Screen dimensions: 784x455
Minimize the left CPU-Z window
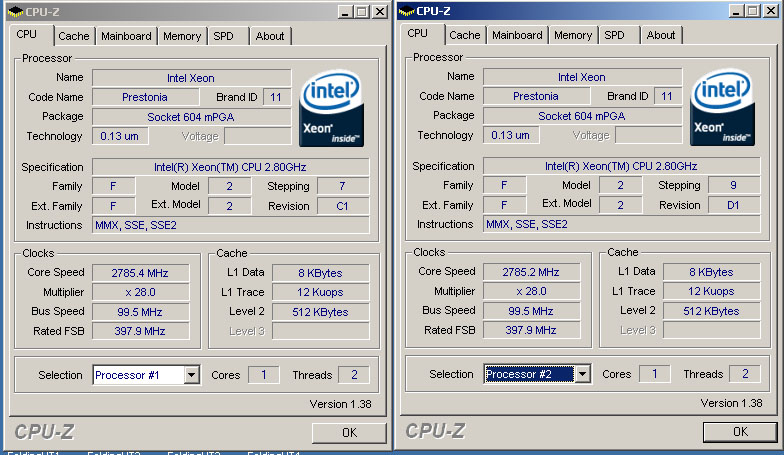tap(344, 12)
